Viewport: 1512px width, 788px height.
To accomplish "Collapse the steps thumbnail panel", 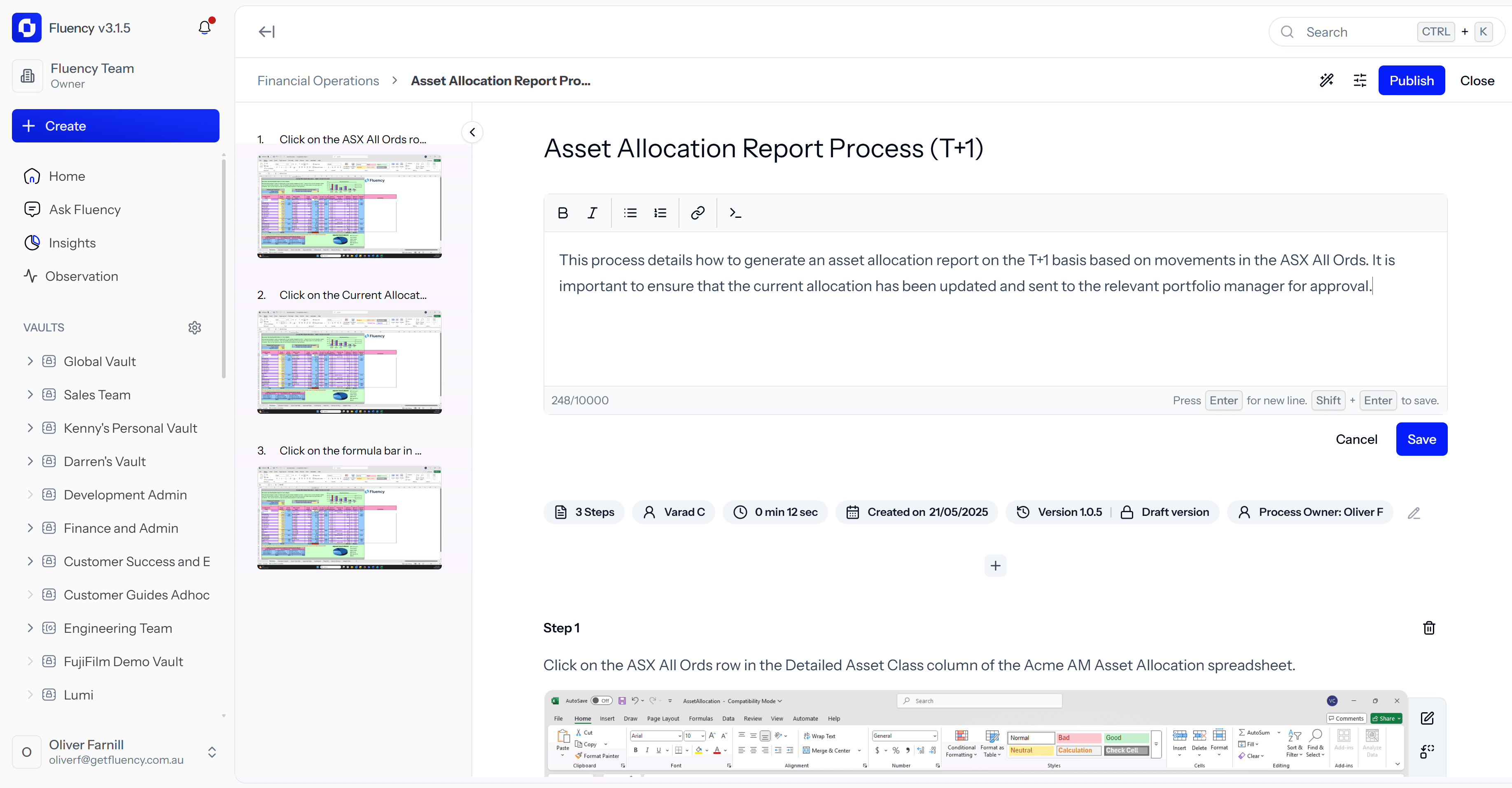I will tap(473, 132).
